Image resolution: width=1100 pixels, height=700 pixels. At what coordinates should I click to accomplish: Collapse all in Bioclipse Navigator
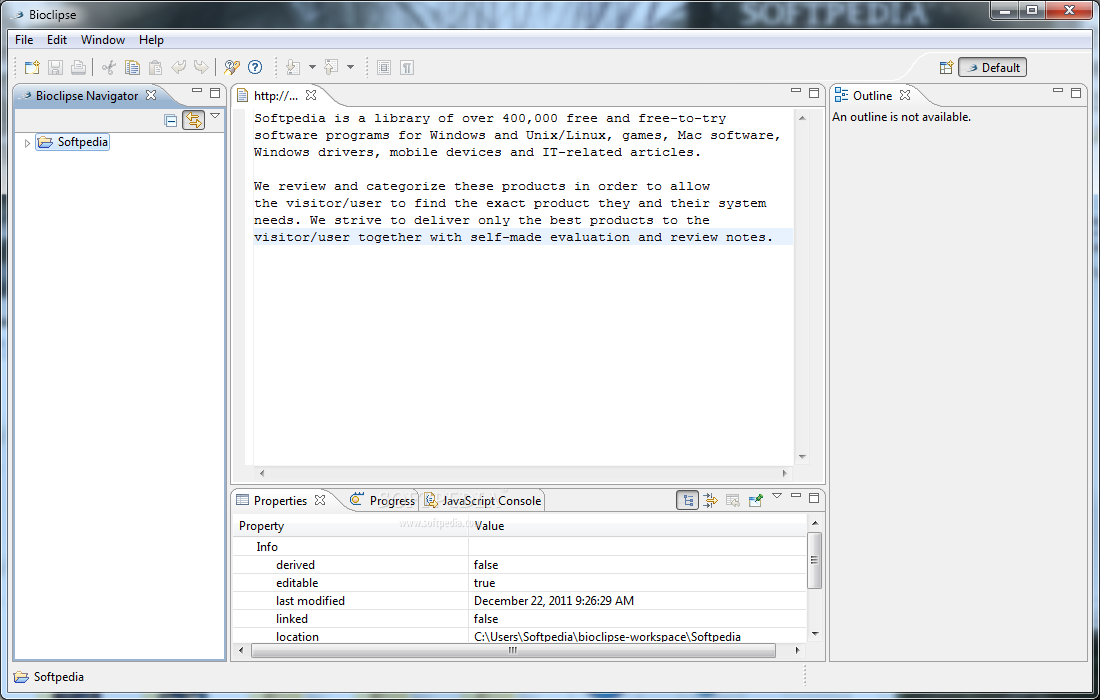click(170, 121)
